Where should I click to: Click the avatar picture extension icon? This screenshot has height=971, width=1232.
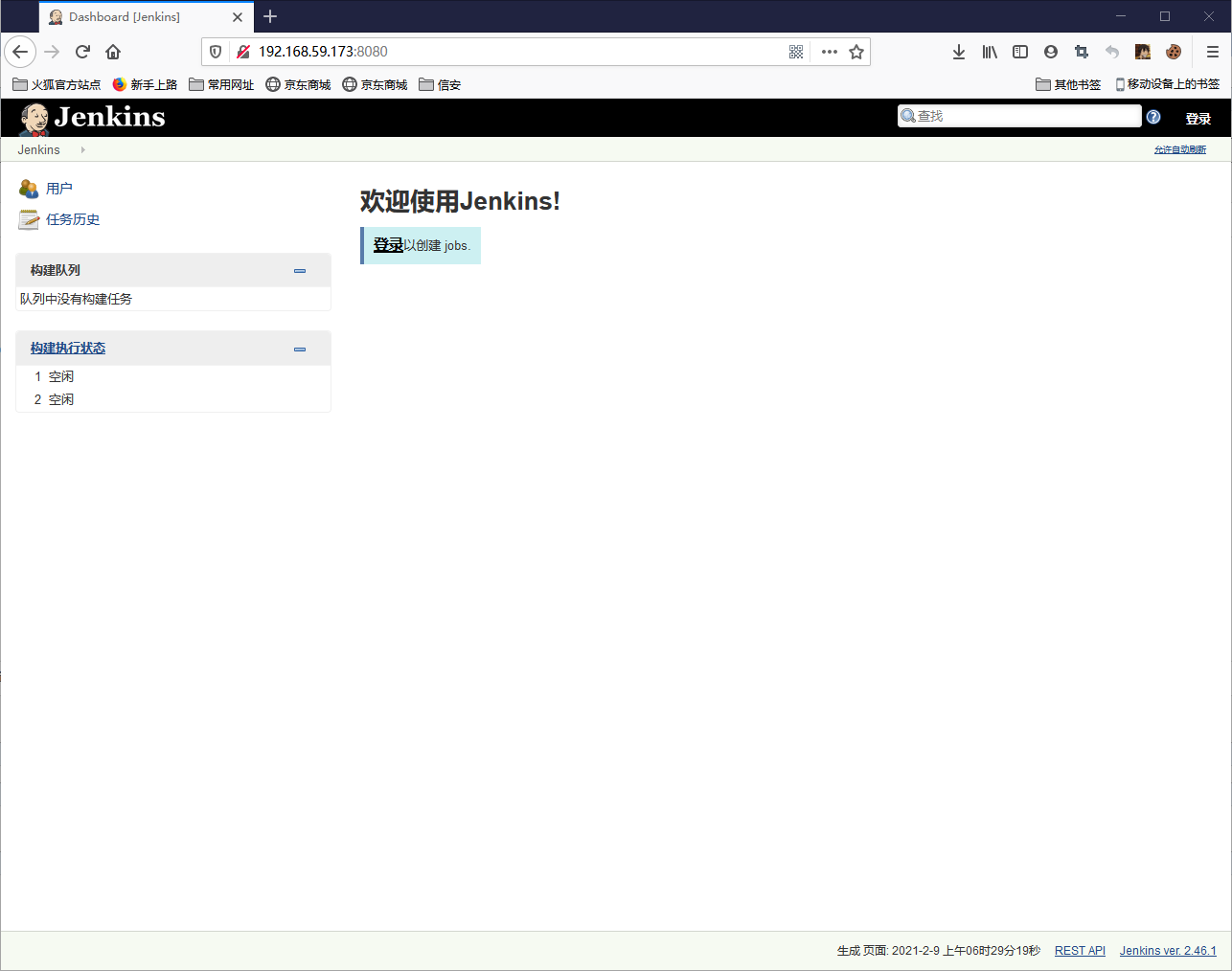1143,52
